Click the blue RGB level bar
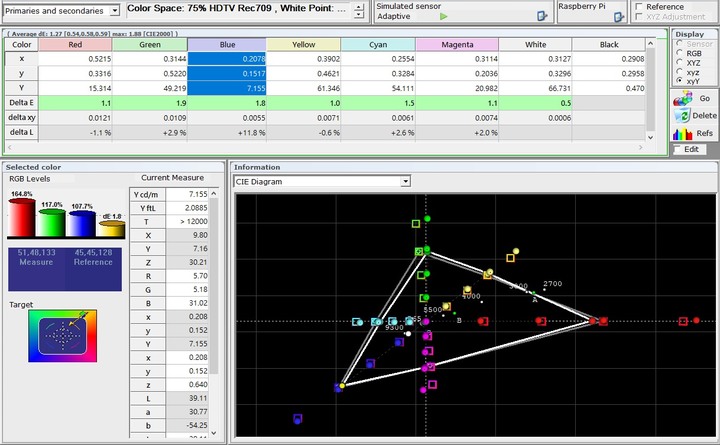Screen dimensions: 720x445 tap(82, 223)
